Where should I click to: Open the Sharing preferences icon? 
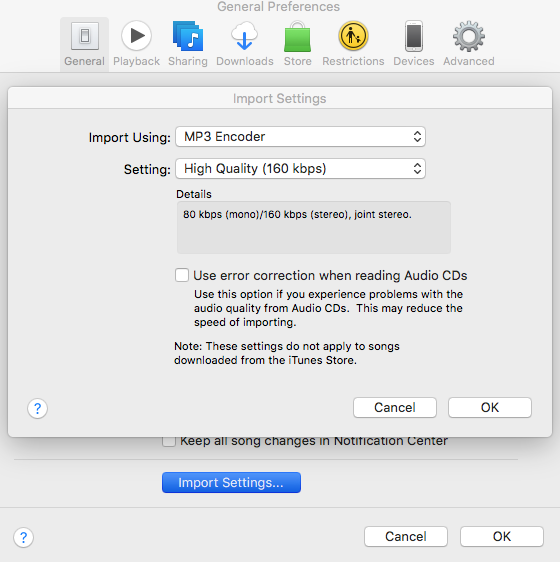188,36
